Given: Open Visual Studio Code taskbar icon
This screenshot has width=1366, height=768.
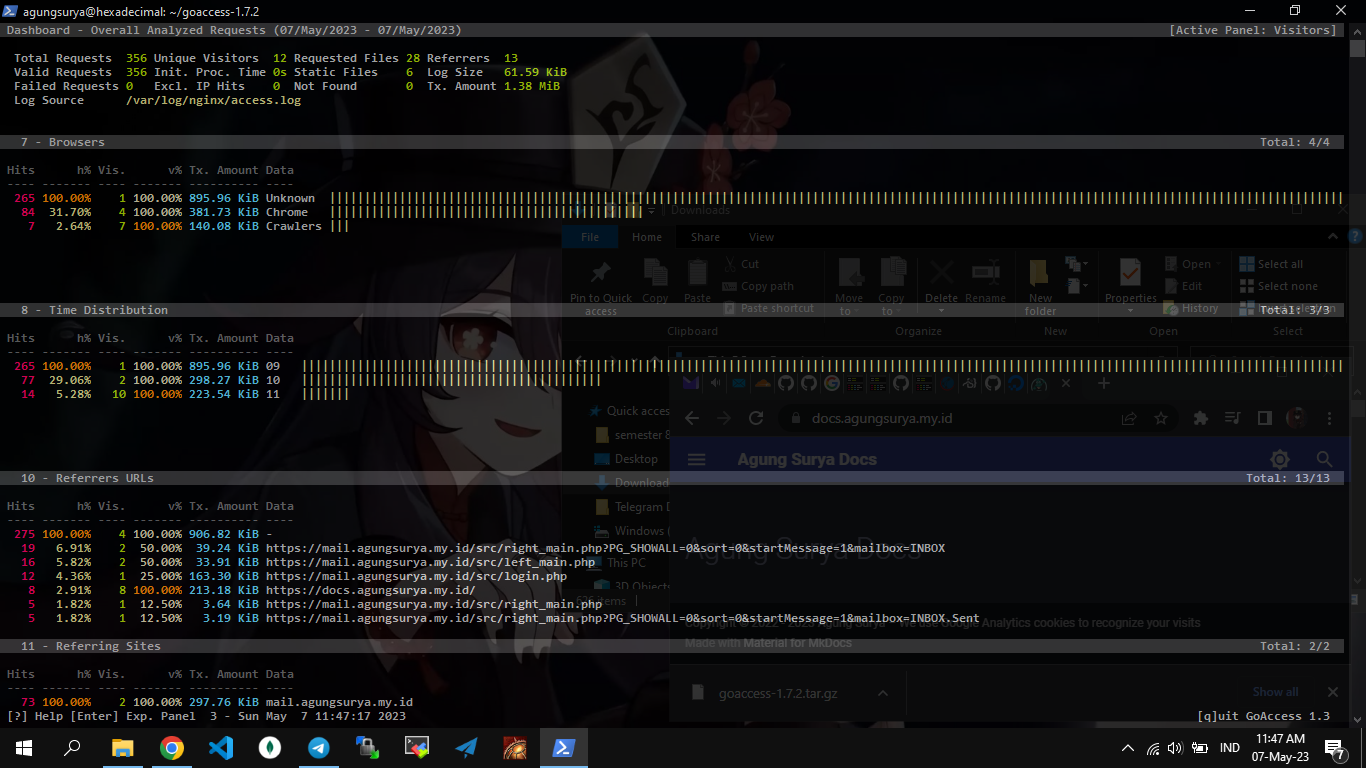Looking at the screenshot, I should (221, 747).
